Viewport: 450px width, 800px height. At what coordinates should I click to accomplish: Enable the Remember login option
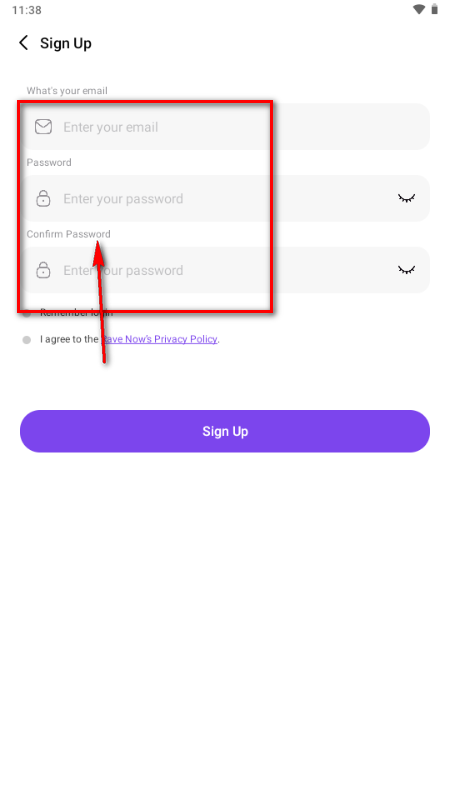(27, 313)
